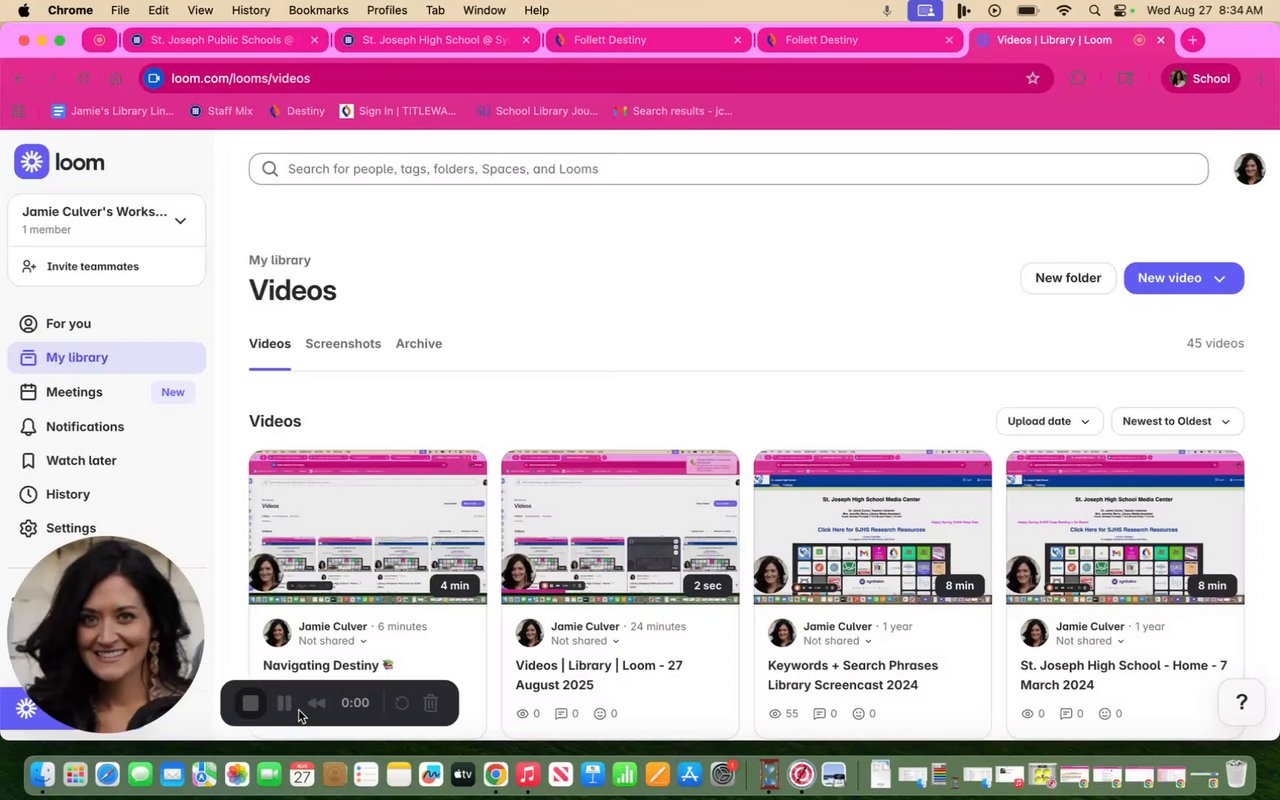Viewport: 1280px width, 800px height.
Task: Click the magnifier icon in the Loom search bar
Action: coord(270,169)
